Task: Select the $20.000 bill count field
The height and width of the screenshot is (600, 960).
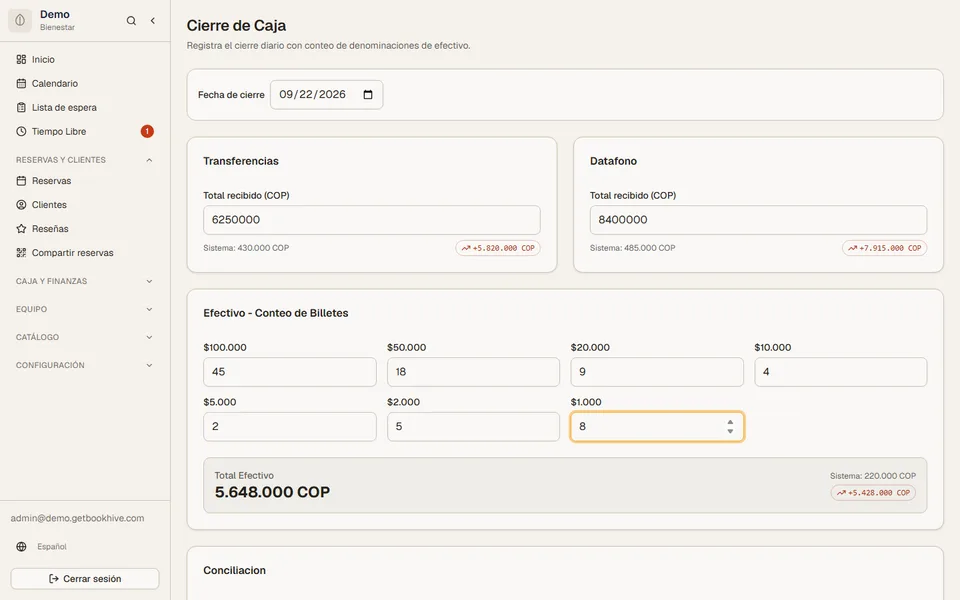Action: point(657,372)
